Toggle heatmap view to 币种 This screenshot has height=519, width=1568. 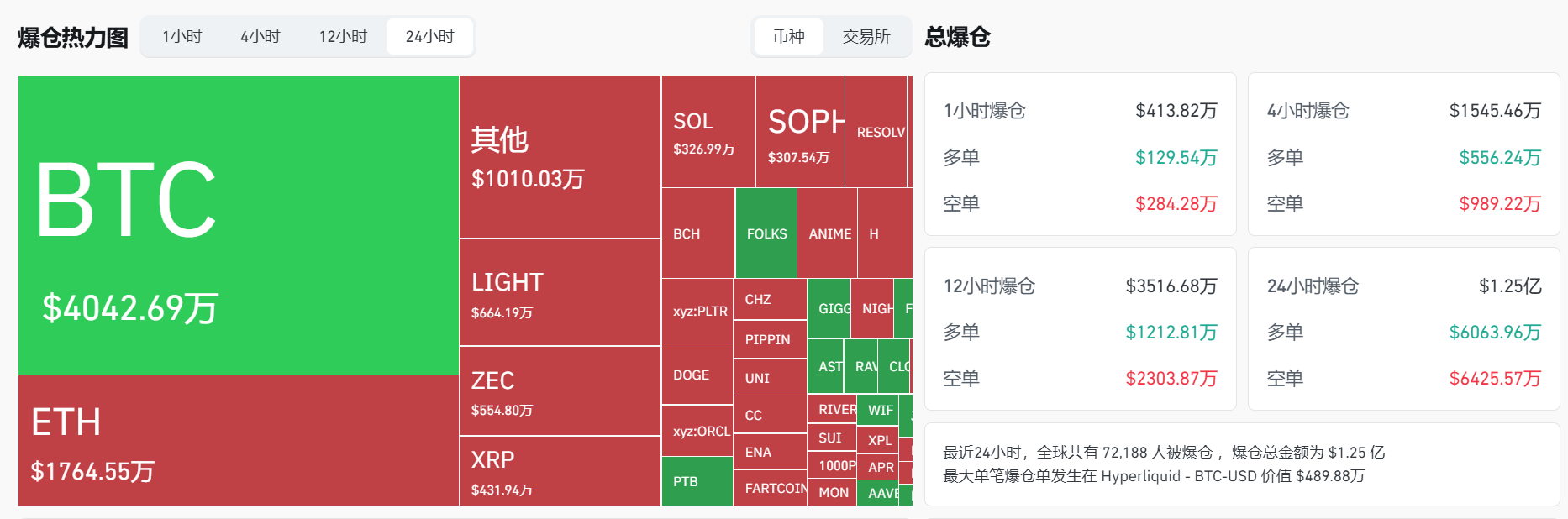789,37
